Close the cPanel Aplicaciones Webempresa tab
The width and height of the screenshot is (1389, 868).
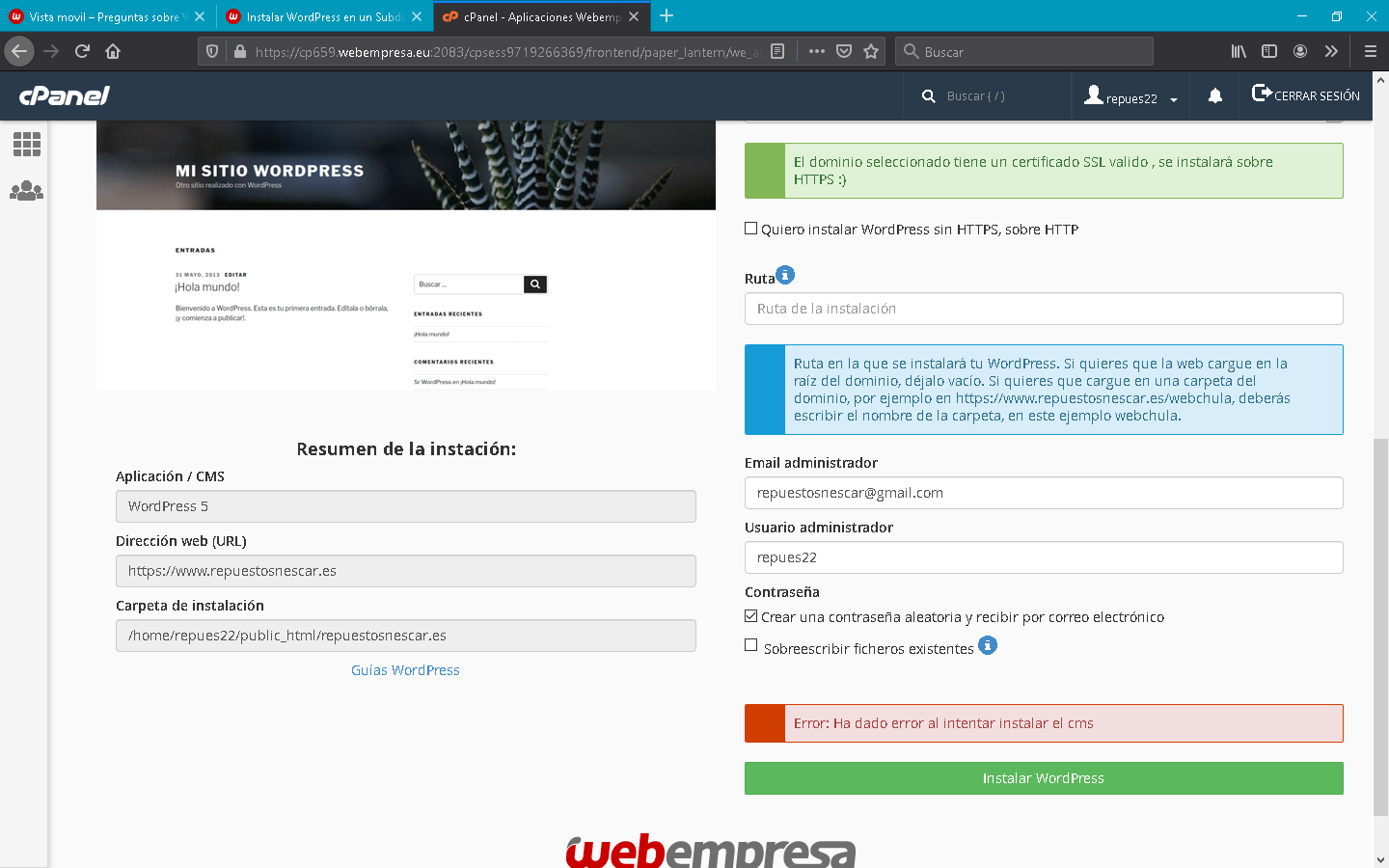coord(634,16)
